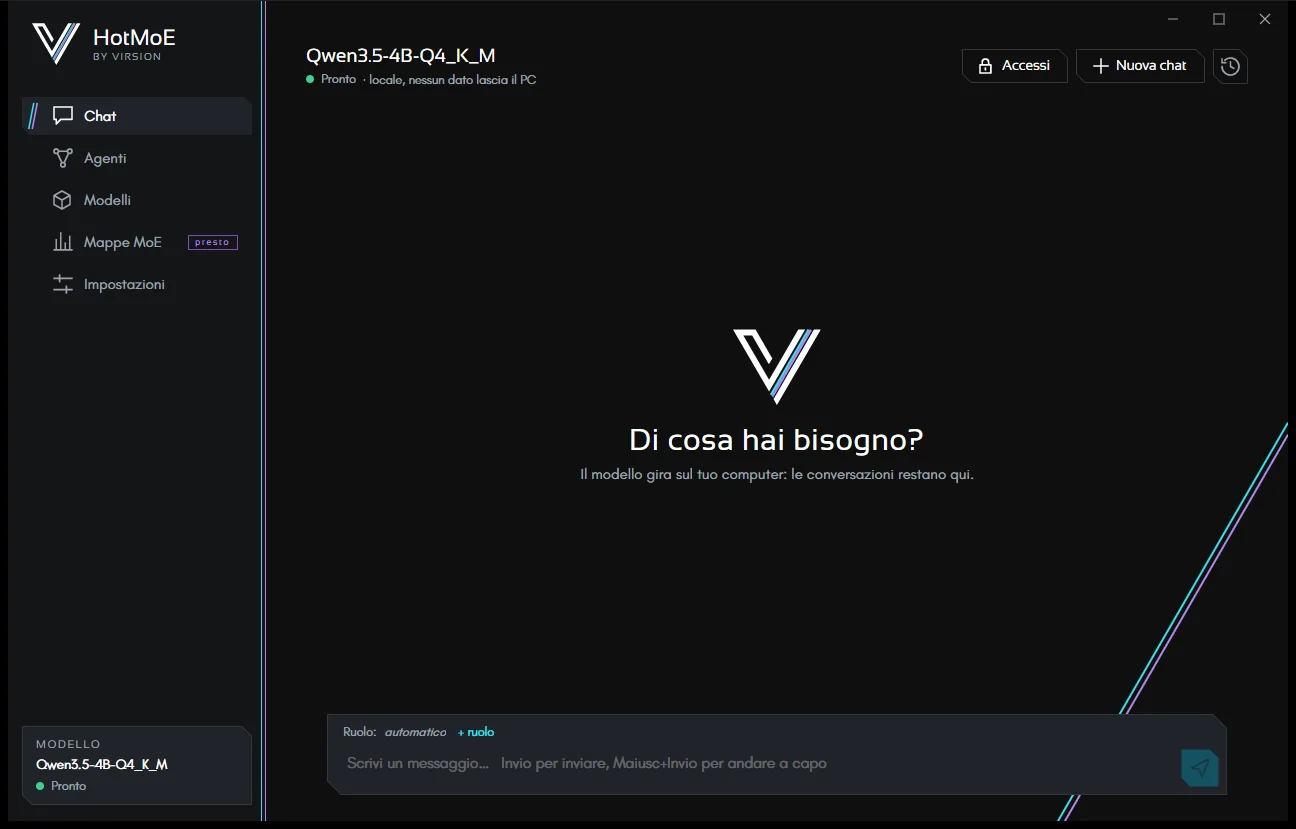Image resolution: width=1296 pixels, height=829 pixels.
Task: Open the Chat section
Action: (137, 116)
